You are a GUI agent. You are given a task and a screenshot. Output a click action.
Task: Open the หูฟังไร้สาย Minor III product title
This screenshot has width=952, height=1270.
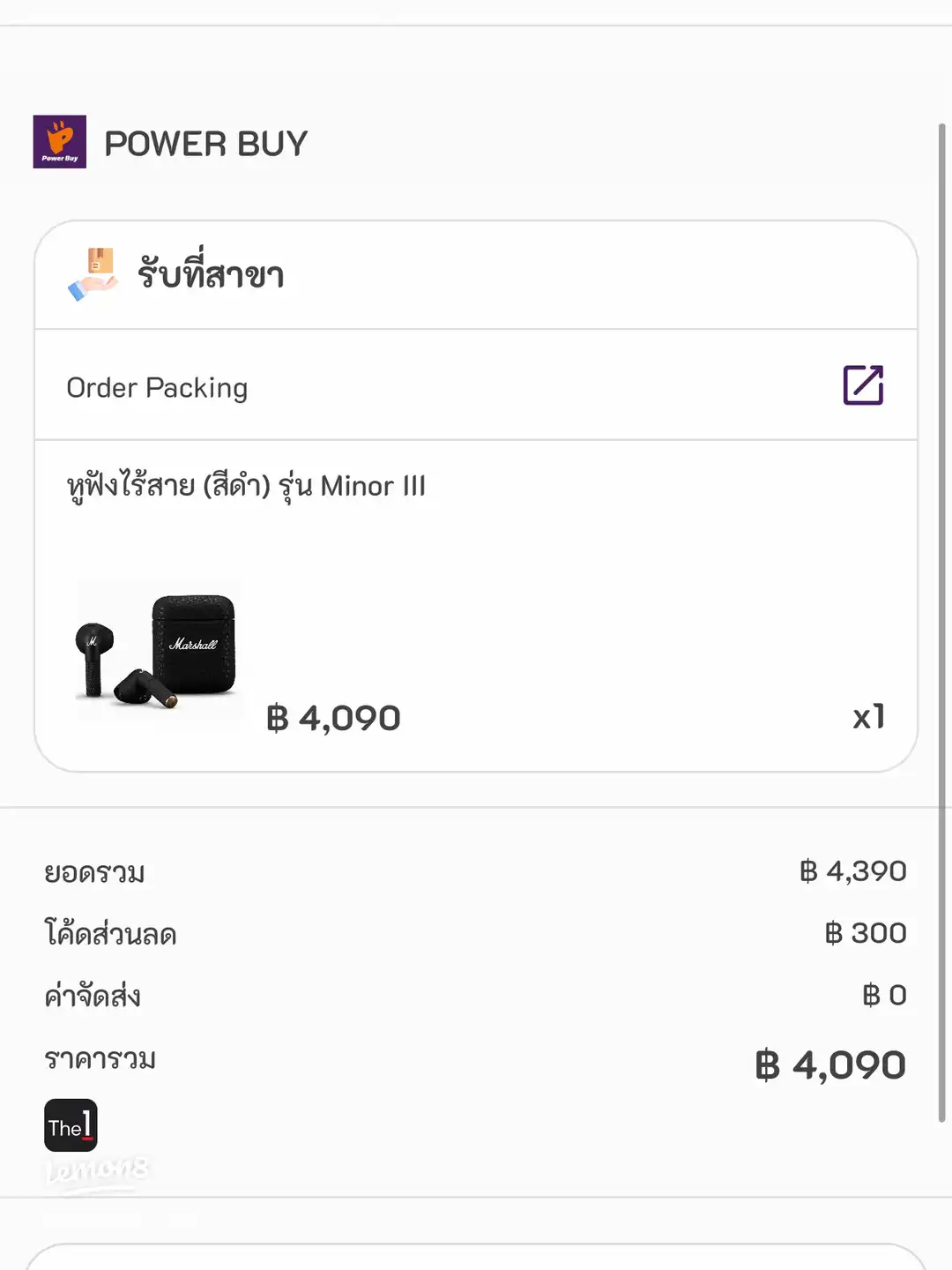pyautogui.click(x=246, y=486)
